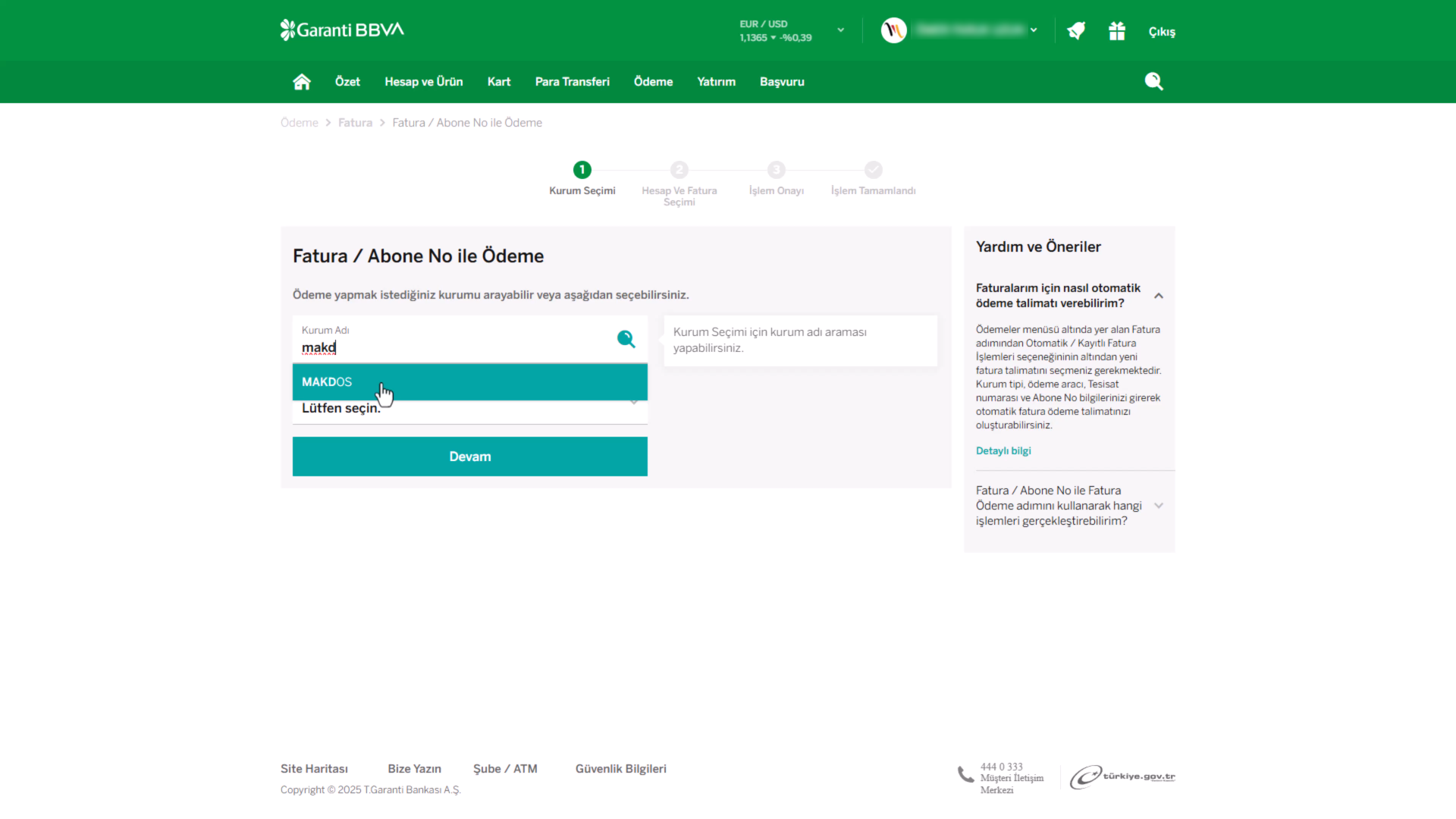The width and height of the screenshot is (1456, 819).
Task: Click the 444 0 333 phone number
Action: (1001, 767)
